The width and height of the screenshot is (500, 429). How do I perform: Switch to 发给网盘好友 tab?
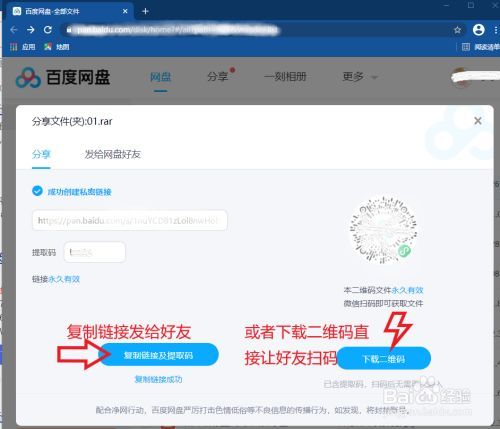click(112, 154)
